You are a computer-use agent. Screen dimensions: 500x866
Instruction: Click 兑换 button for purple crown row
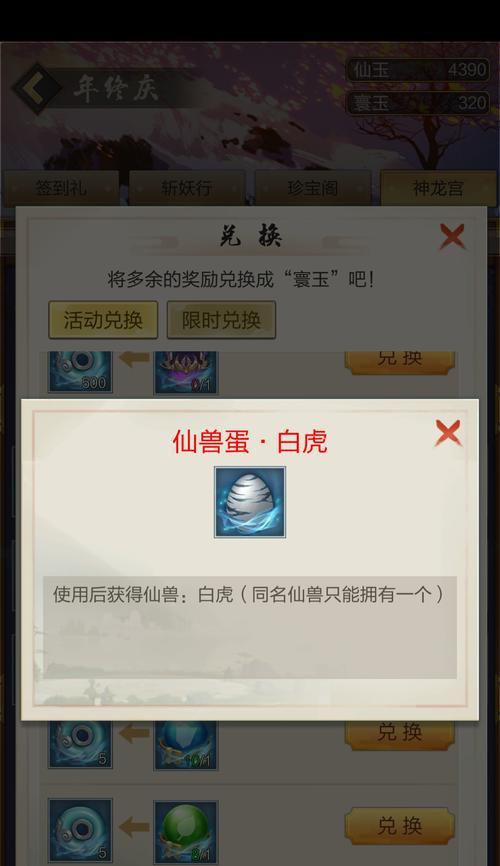click(399, 362)
